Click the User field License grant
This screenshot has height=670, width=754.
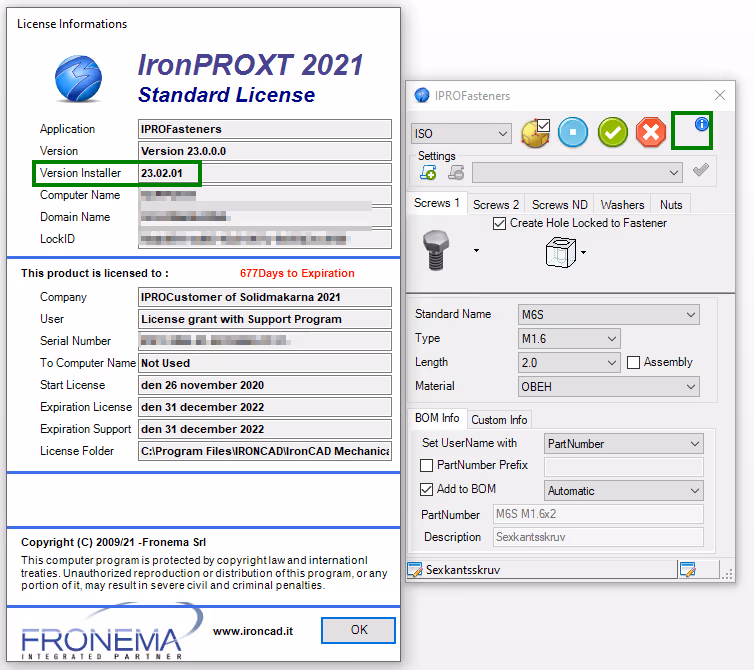pos(264,319)
